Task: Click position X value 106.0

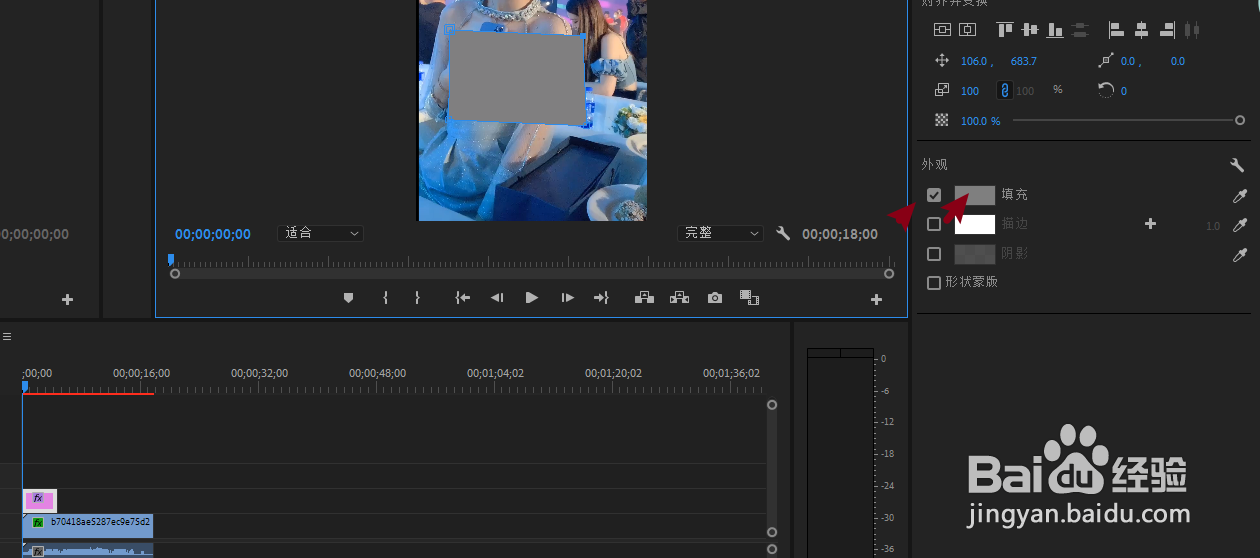Action: coord(974,61)
